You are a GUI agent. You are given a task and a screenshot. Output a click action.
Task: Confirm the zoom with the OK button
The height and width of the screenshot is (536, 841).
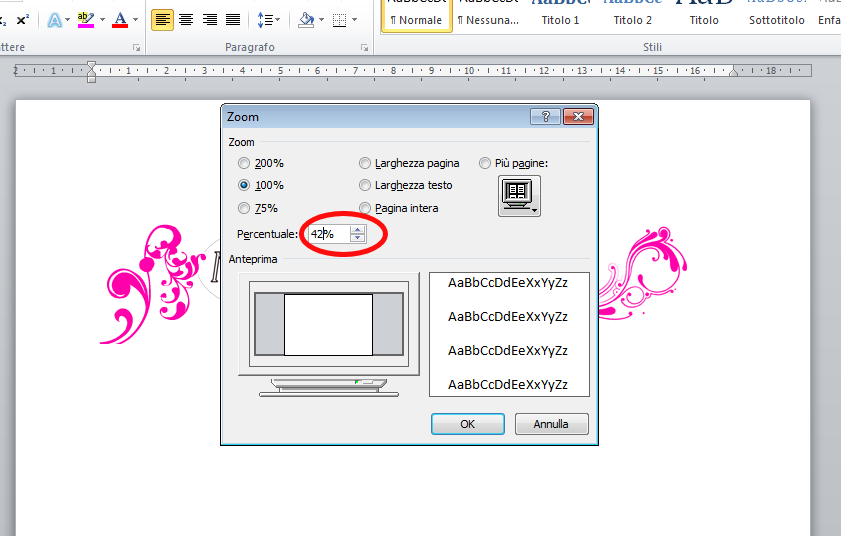pos(467,424)
